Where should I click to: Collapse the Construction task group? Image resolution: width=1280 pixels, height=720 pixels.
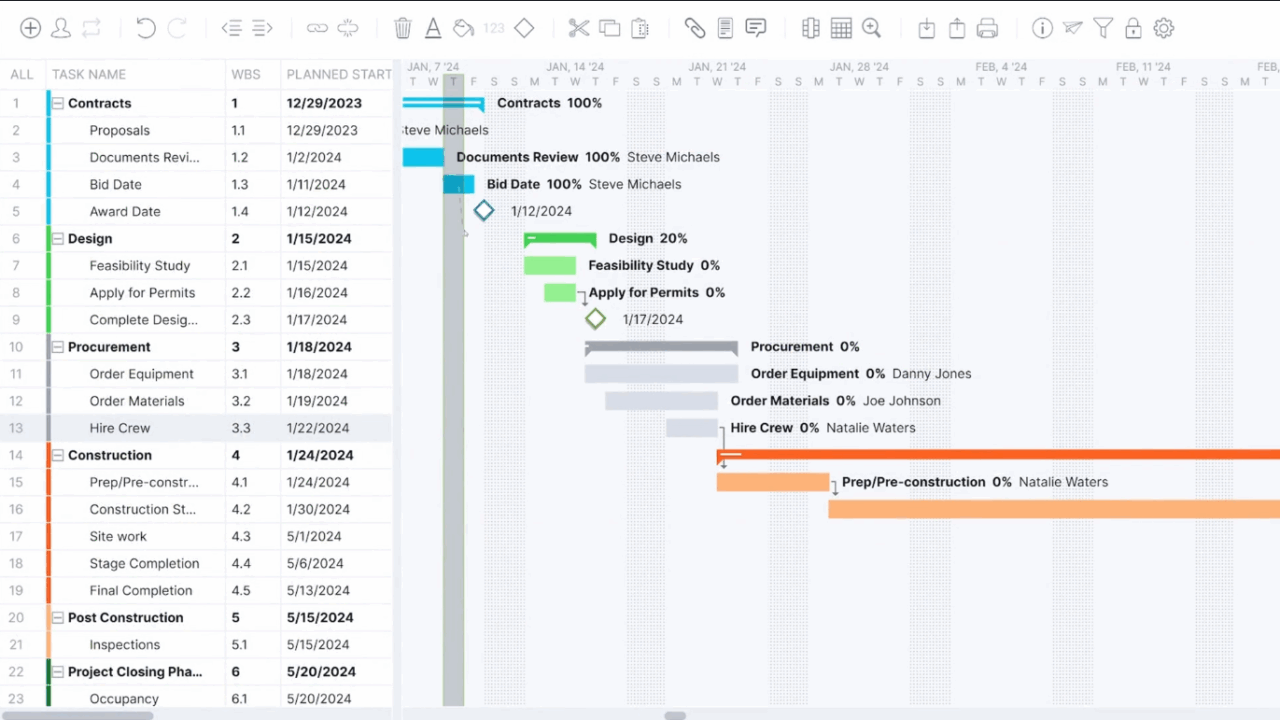pyautogui.click(x=58, y=455)
